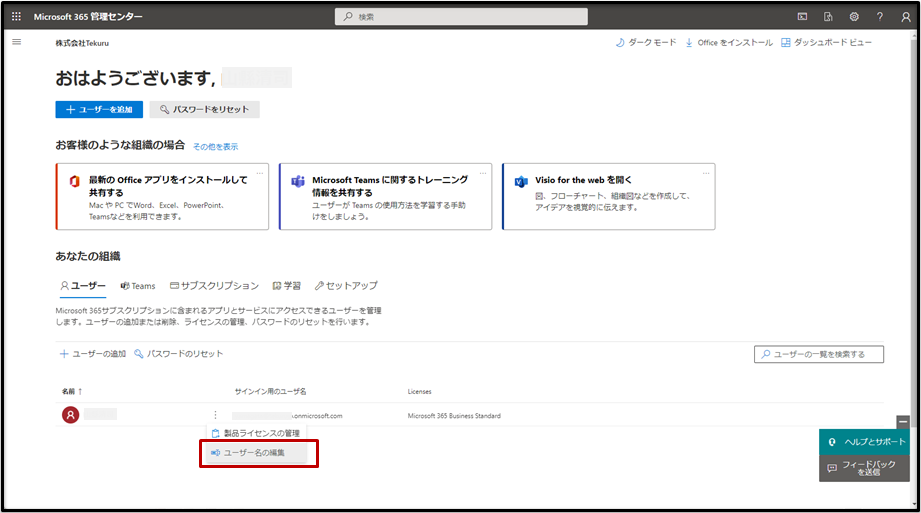Click the パスワードをリセット button
This screenshot has height=513, width=921.
click(204, 109)
